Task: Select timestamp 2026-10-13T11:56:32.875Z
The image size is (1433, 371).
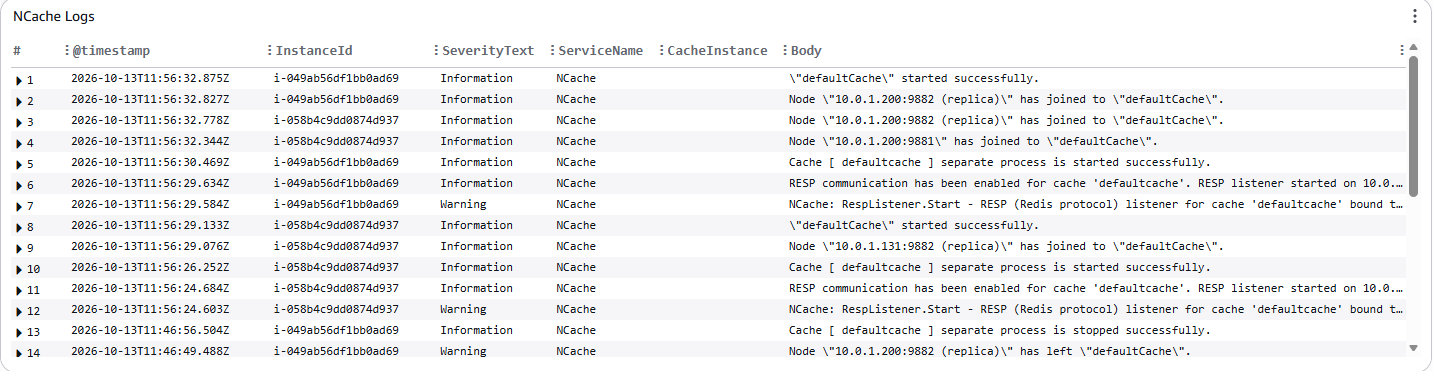Action: [150, 79]
